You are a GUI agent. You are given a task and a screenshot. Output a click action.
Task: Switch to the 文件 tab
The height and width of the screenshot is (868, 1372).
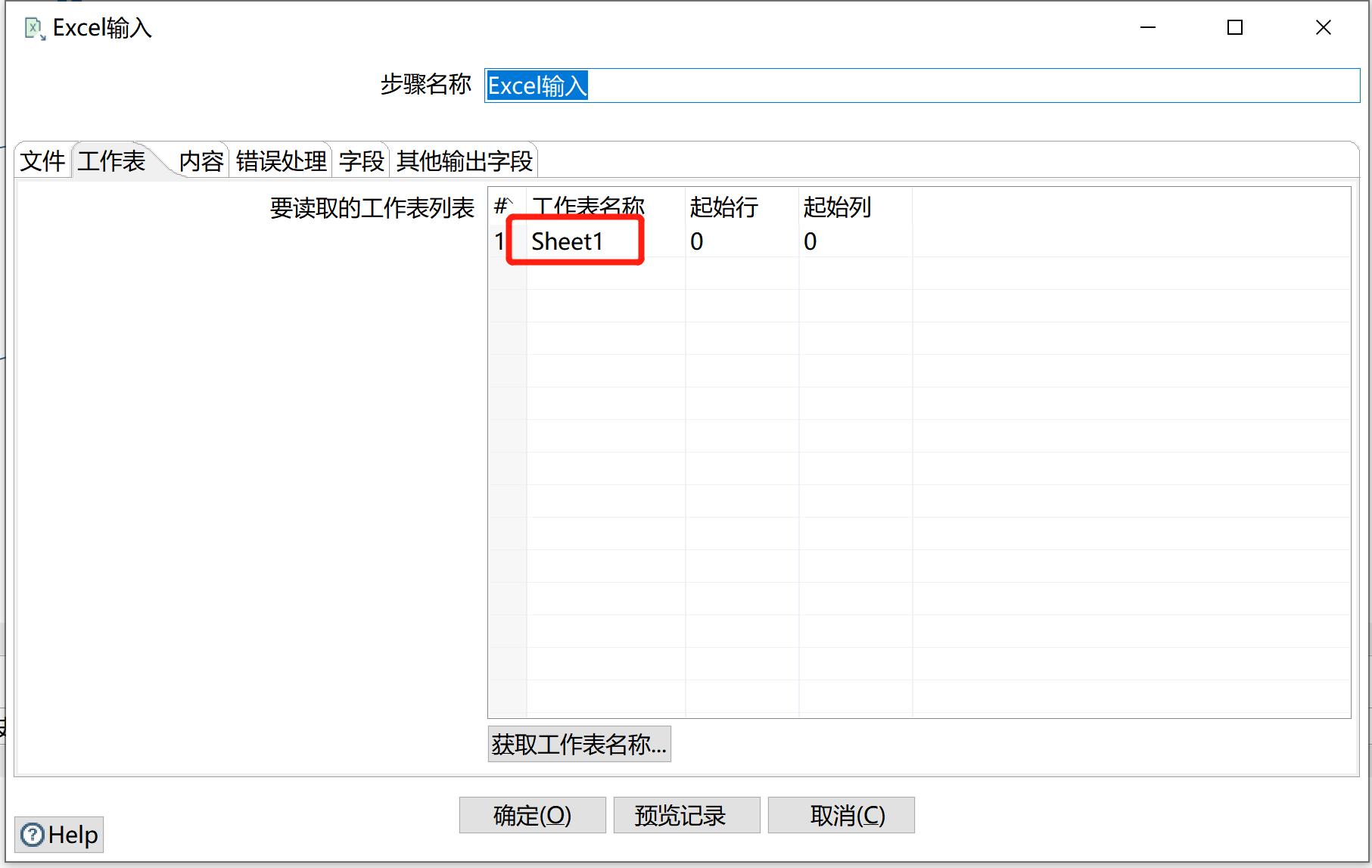point(43,160)
